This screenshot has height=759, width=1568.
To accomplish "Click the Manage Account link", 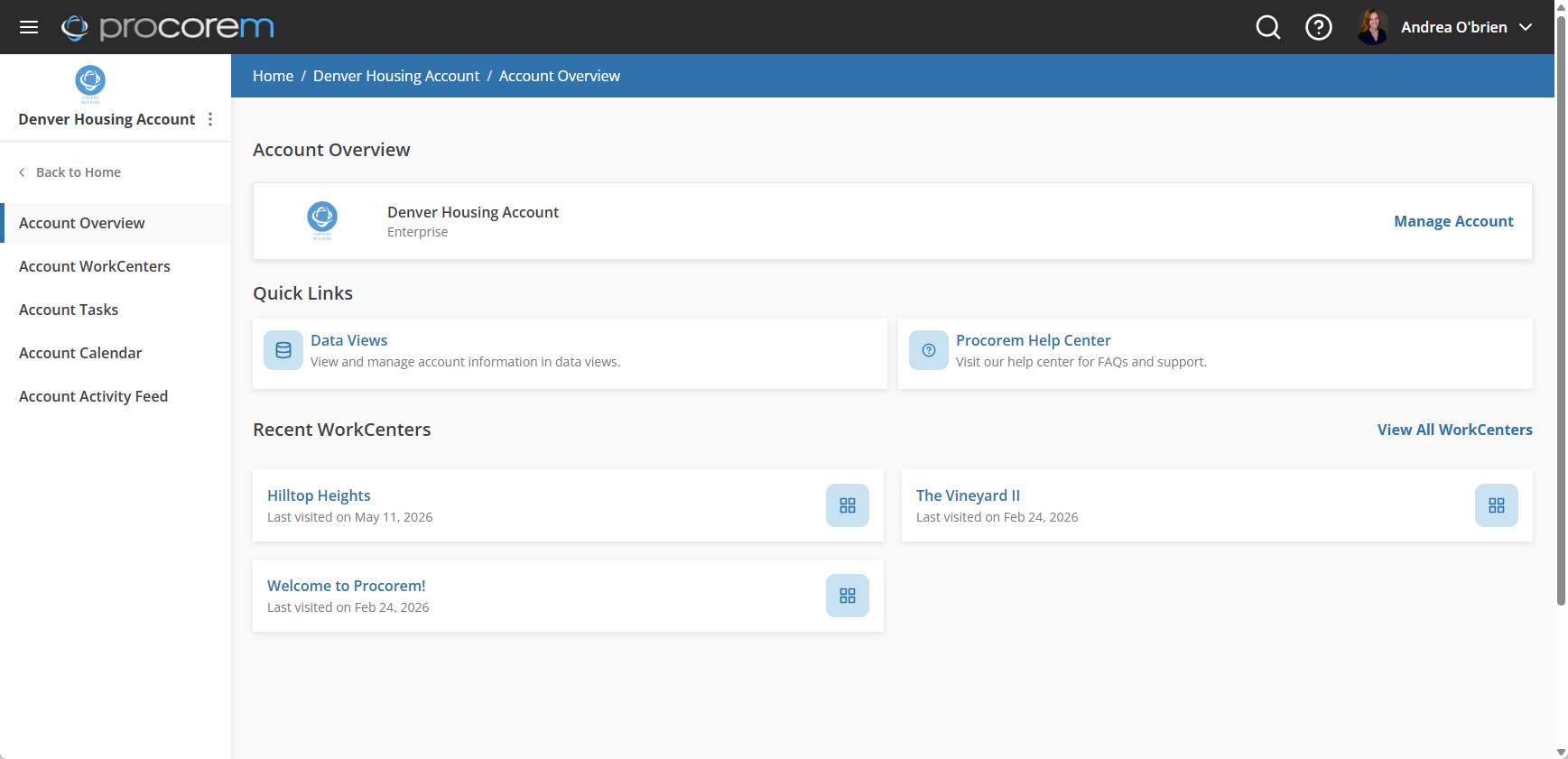I will (x=1453, y=221).
